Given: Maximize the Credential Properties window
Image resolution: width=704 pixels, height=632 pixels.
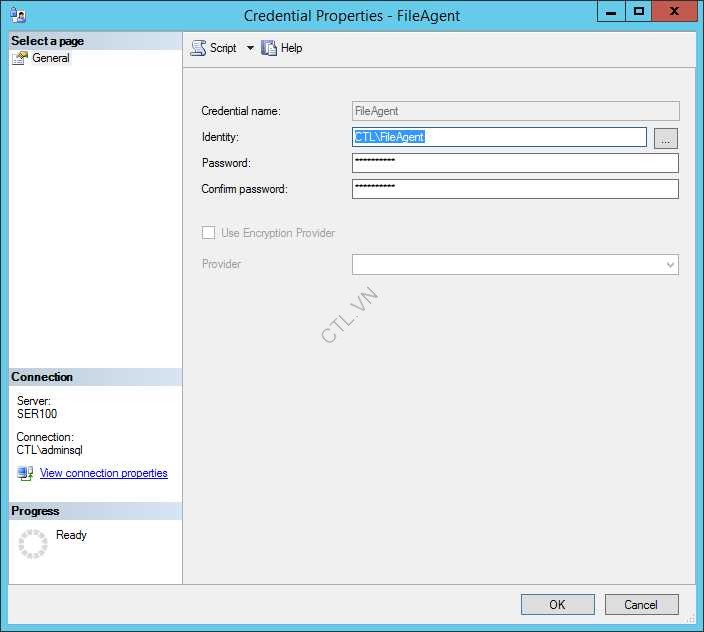Looking at the screenshot, I should (x=639, y=12).
